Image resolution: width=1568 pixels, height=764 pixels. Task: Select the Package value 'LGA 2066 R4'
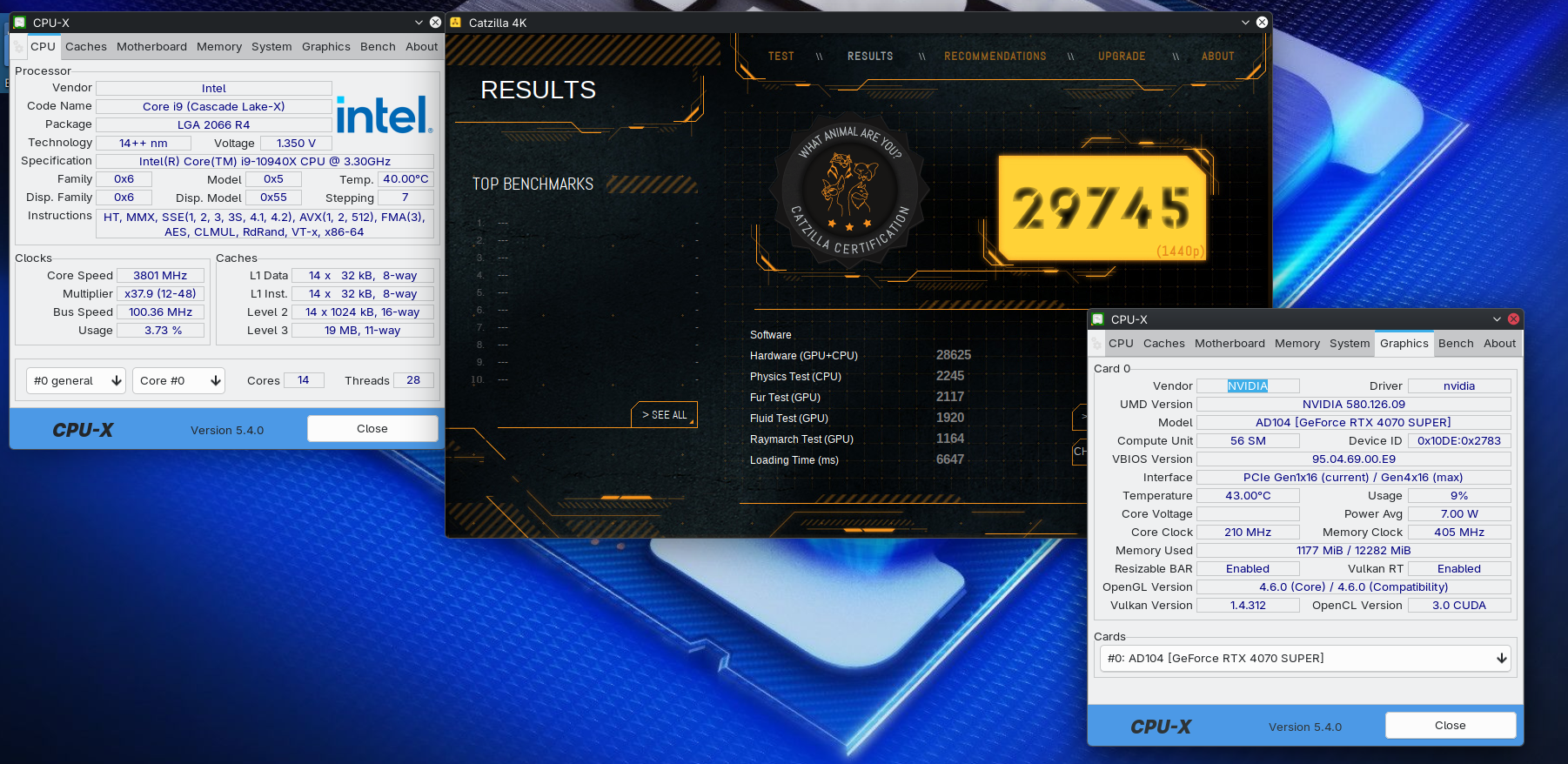[x=214, y=124]
